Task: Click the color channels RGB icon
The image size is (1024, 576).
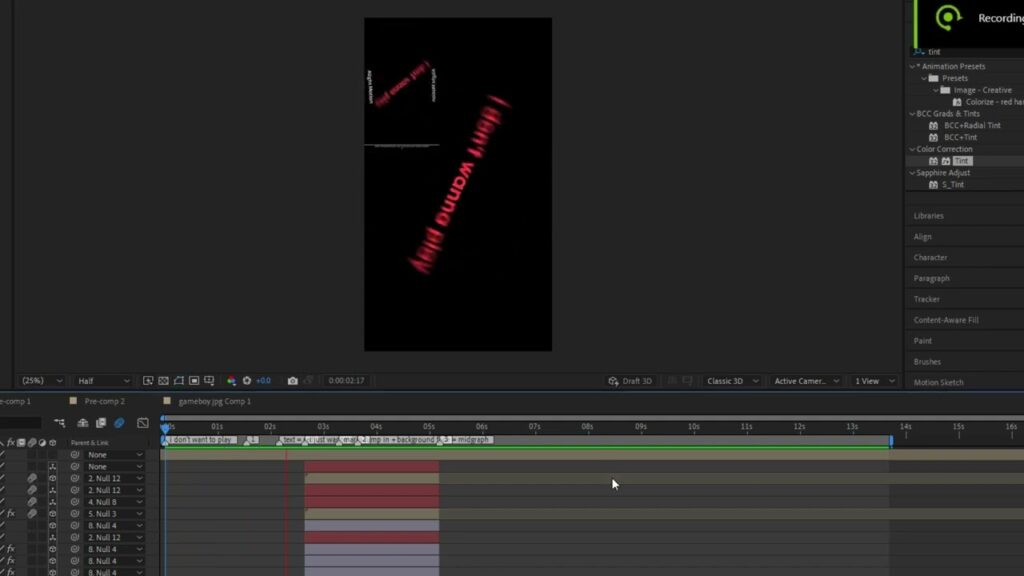Action: click(x=231, y=381)
